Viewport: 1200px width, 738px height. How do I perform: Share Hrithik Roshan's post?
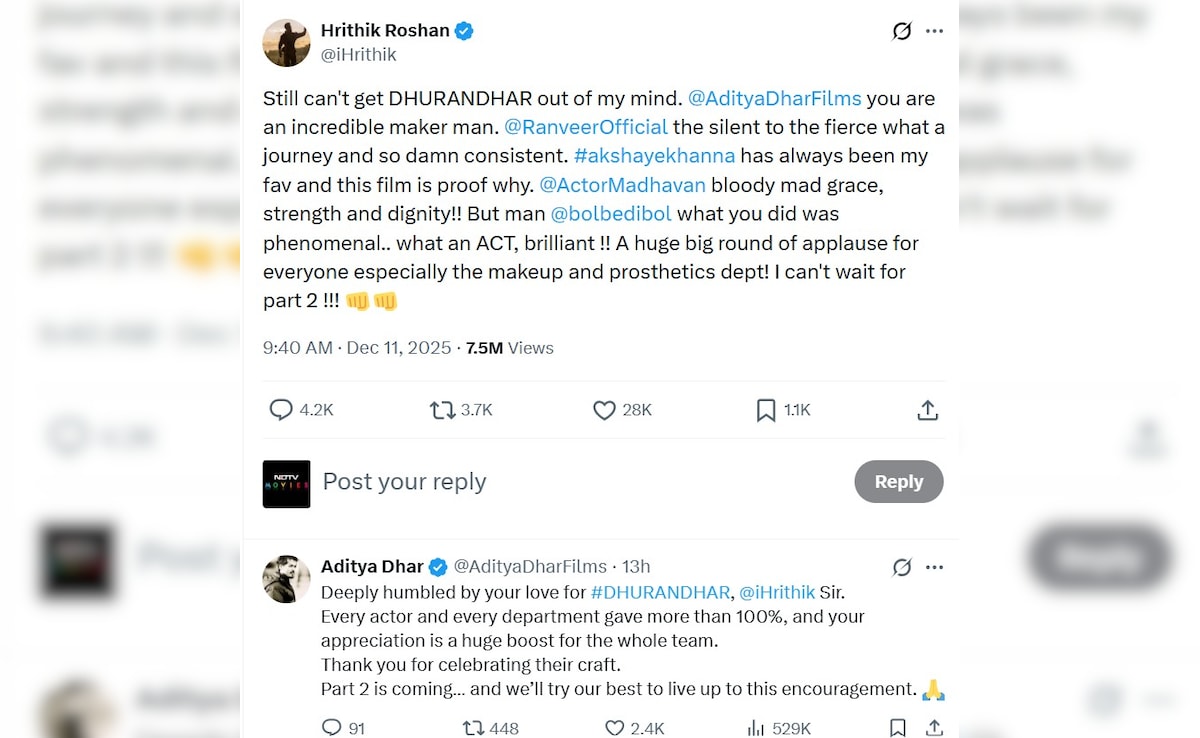coord(927,410)
